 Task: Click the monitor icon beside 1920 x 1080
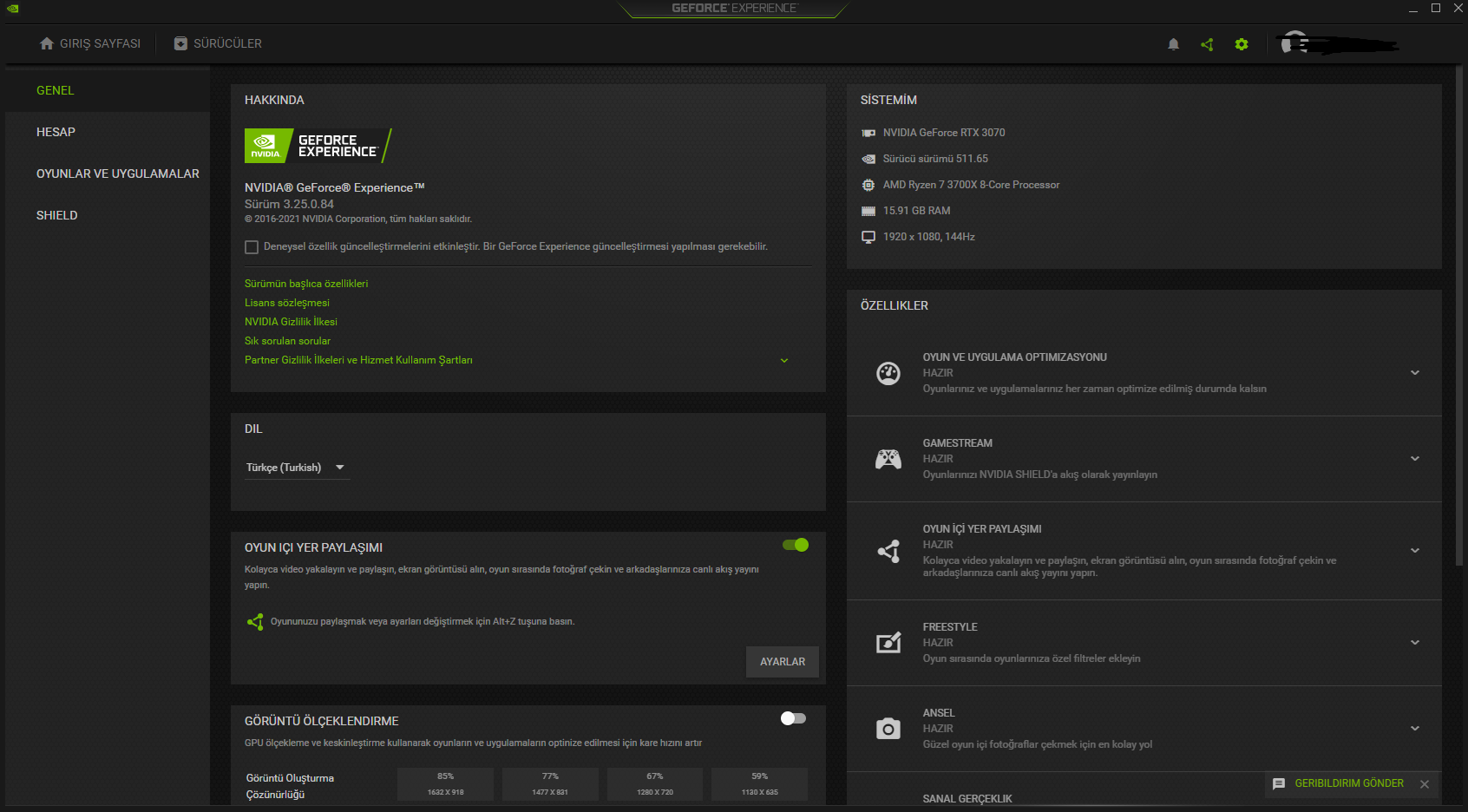coord(868,237)
